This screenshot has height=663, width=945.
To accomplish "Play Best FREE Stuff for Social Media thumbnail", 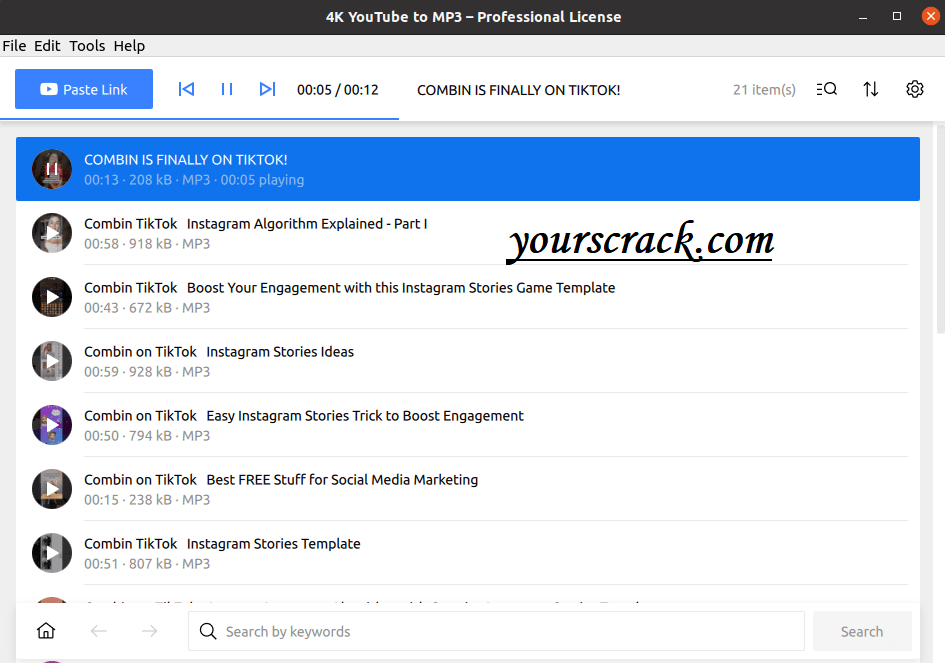I will (x=52, y=489).
